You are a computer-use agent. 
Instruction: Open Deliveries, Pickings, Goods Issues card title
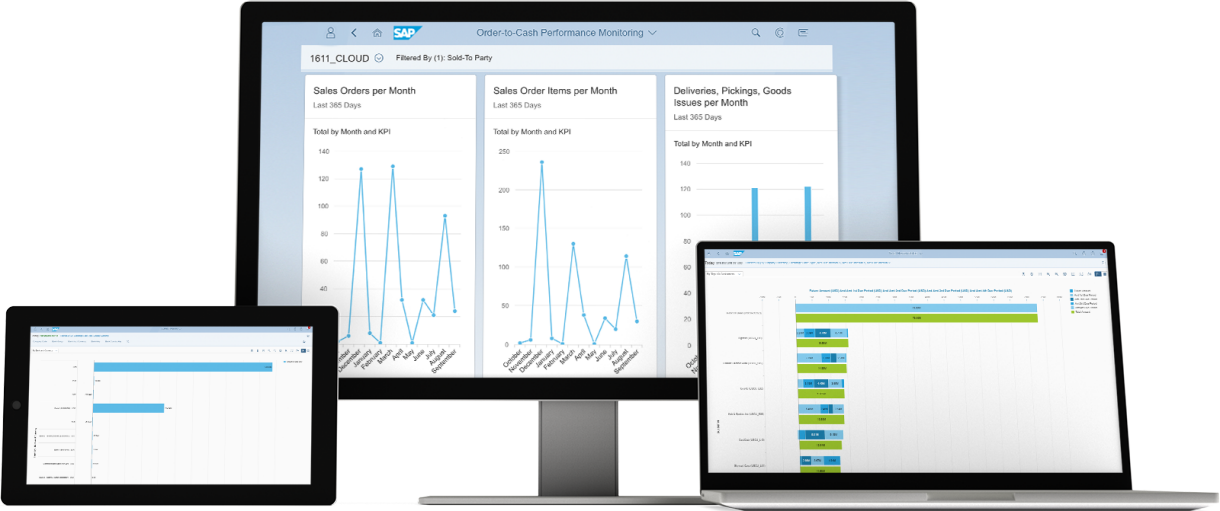click(732, 96)
